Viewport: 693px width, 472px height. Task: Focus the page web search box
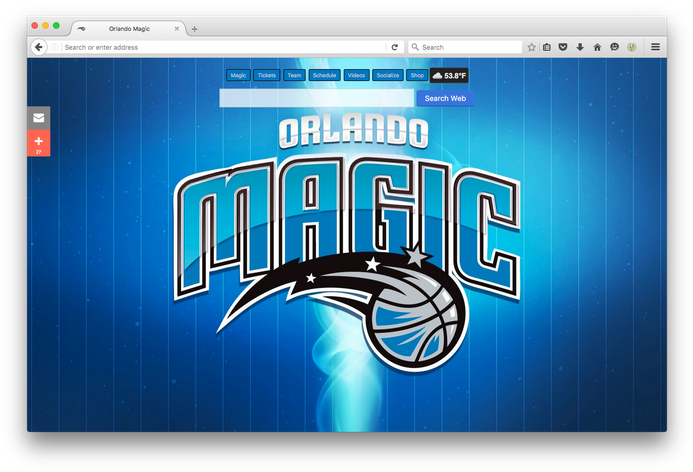316,98
